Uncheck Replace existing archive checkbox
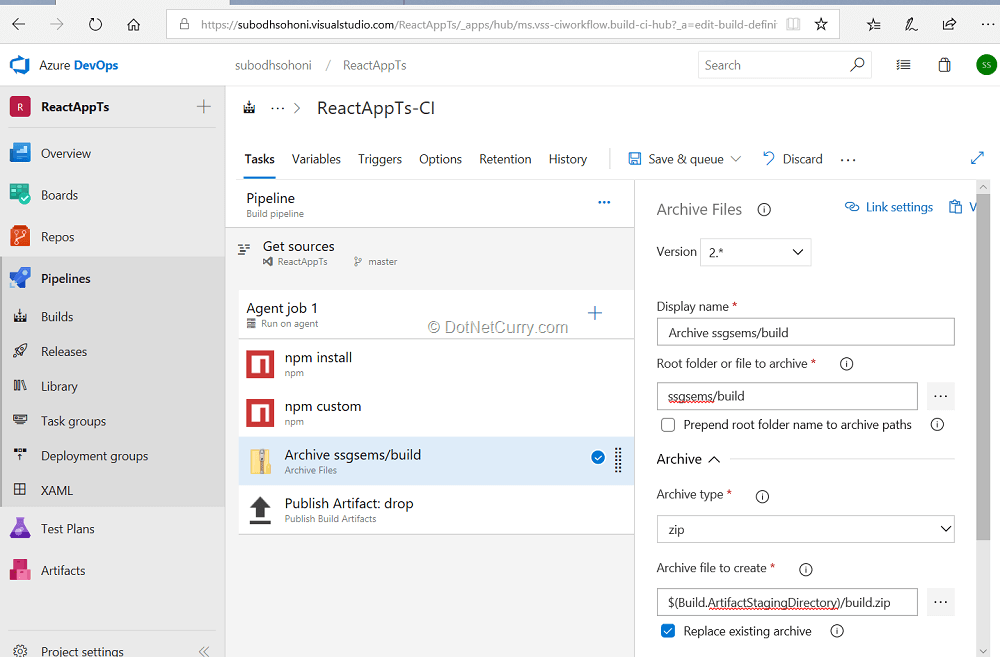 click(x=668, y=631)
